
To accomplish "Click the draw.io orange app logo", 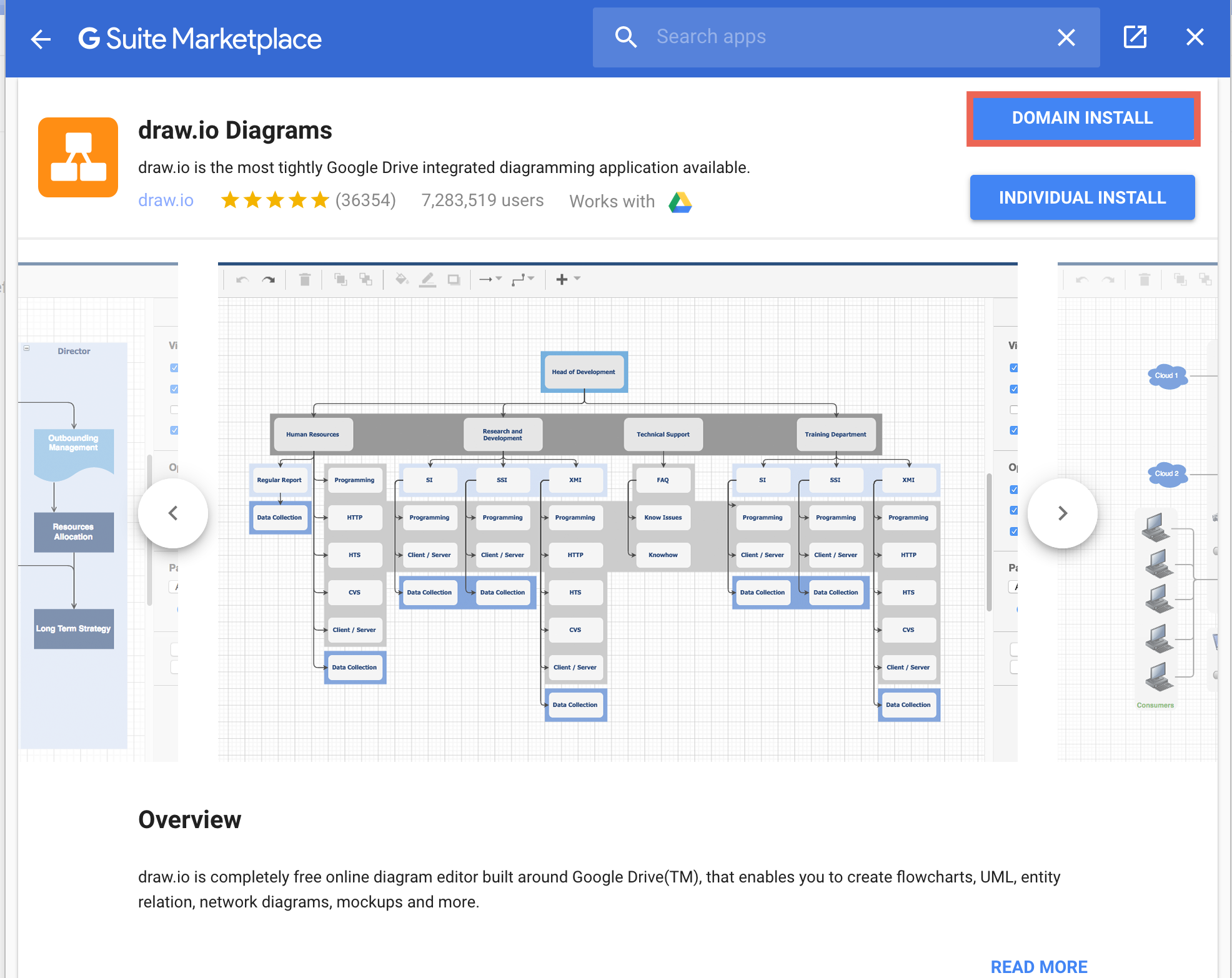I will point(78,157).
